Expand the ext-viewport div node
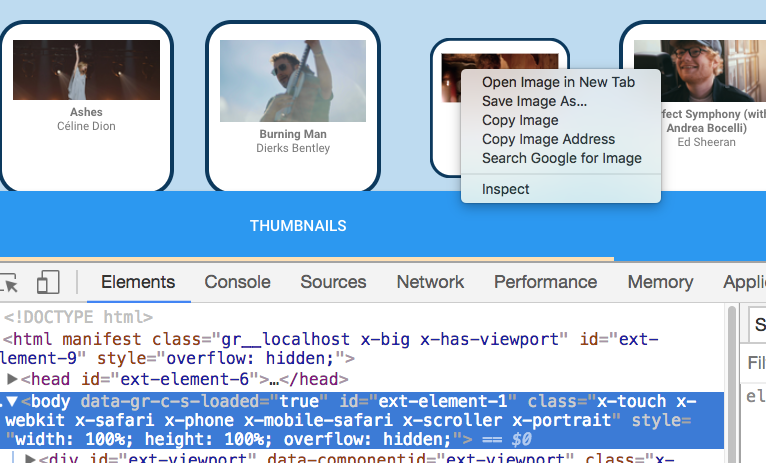 point(30,459)
